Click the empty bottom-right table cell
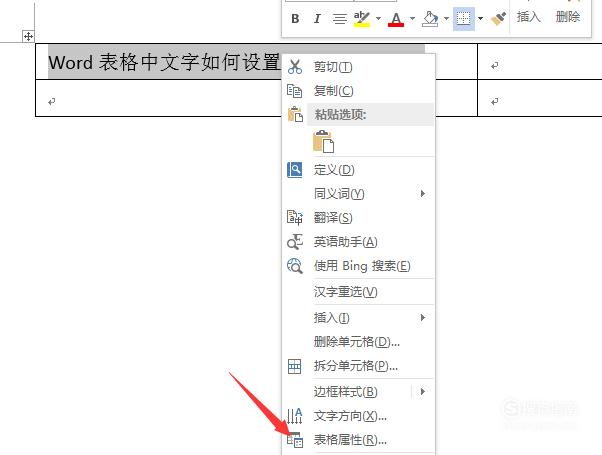602x455 pixels. click(x=540, y=98)
